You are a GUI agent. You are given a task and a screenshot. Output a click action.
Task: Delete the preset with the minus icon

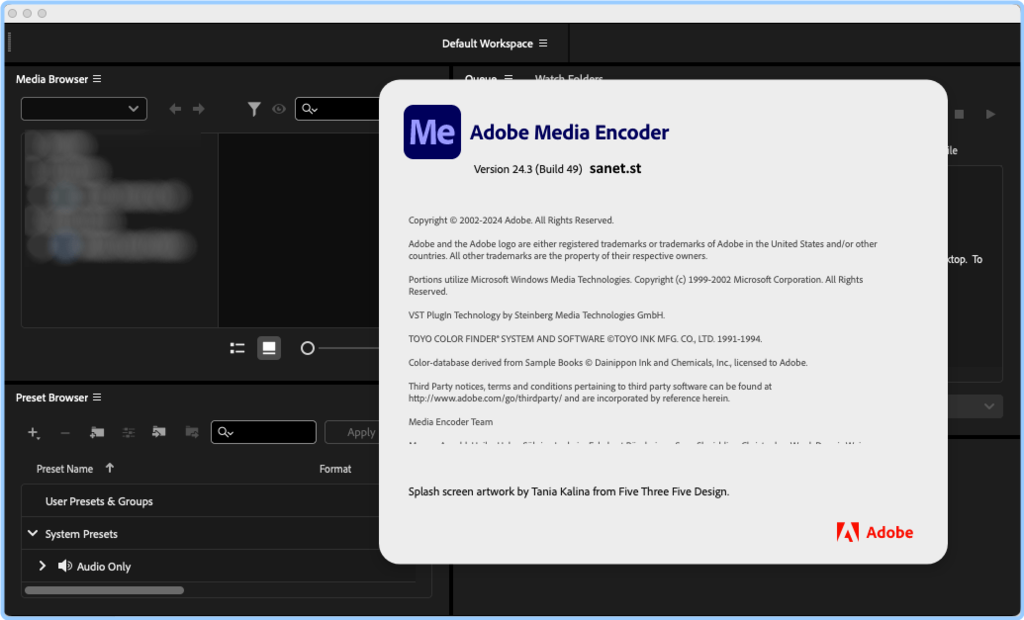(65, 432)
